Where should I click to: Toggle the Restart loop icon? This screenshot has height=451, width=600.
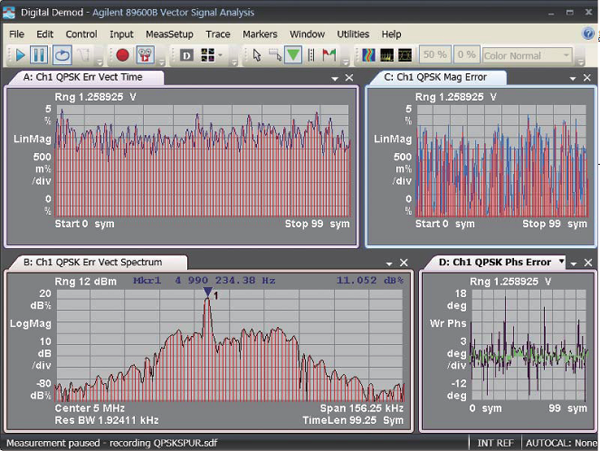coord(62,55)
